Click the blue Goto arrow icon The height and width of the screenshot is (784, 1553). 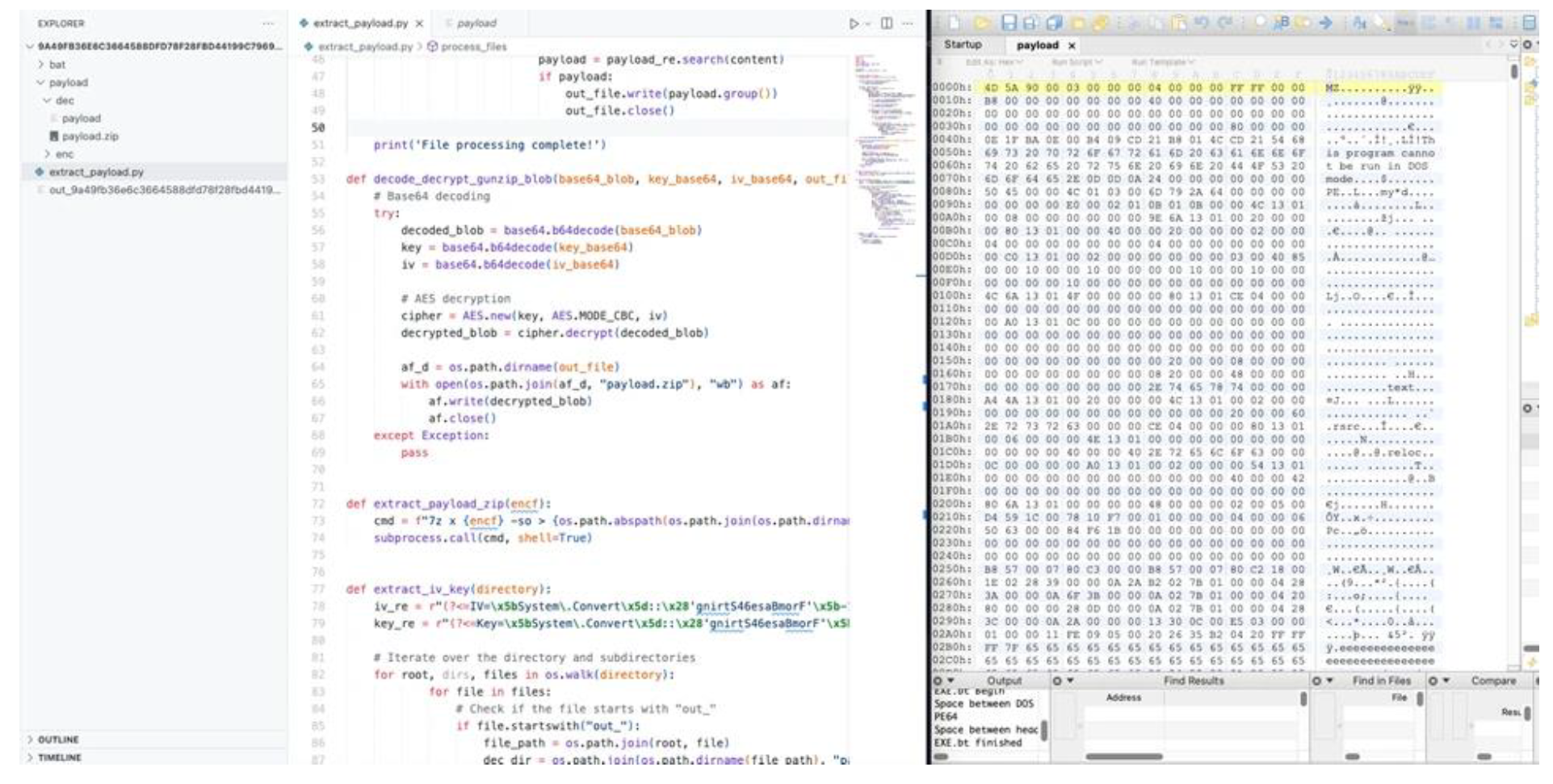point(1325,23)
